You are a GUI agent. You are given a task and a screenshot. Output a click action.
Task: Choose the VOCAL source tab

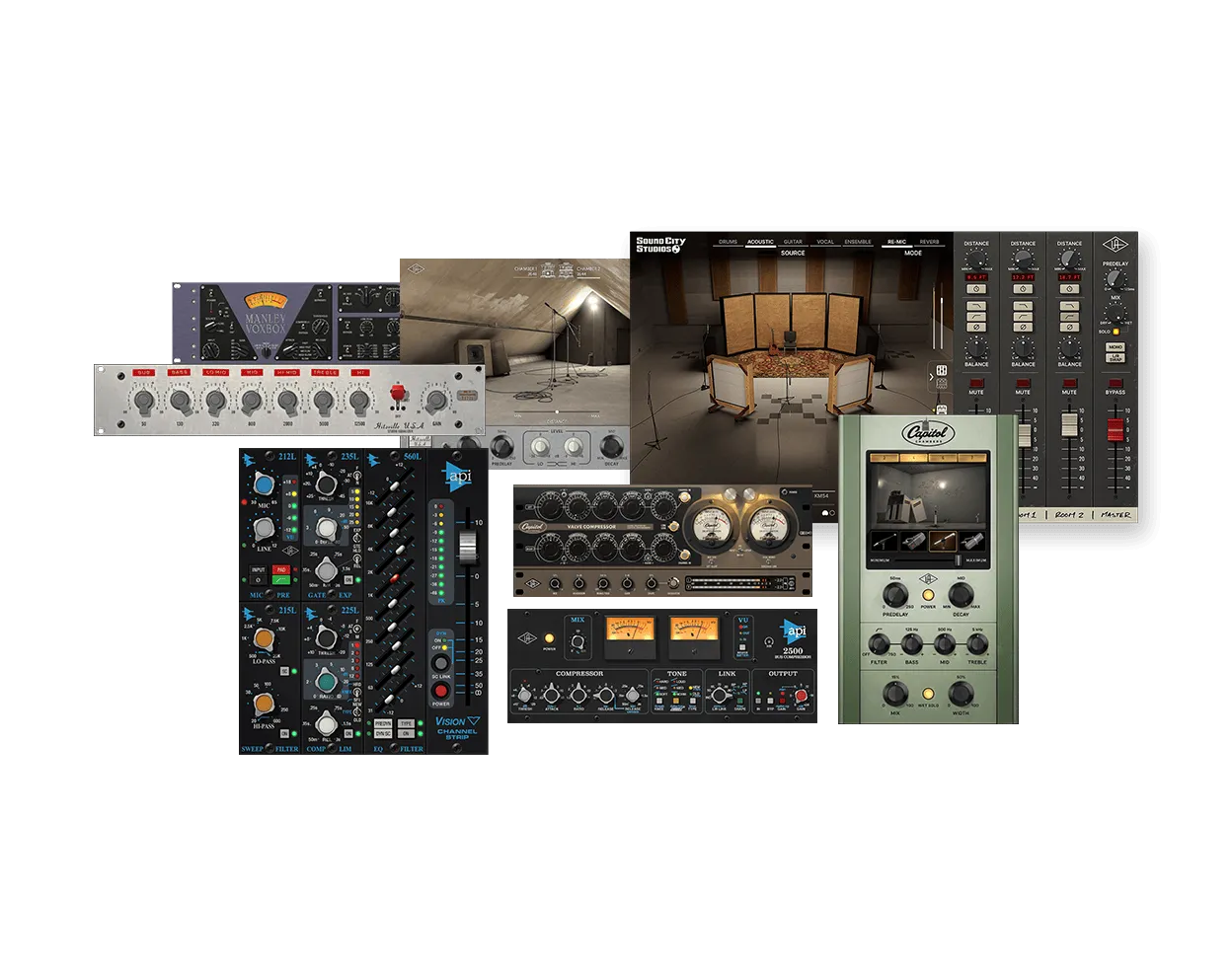coord(825,242)
